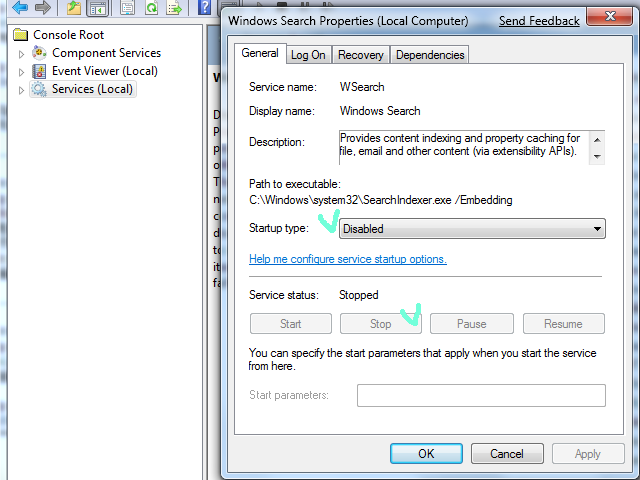
Task: Click the WSearch service name value
Action: [x=362, y=87]
